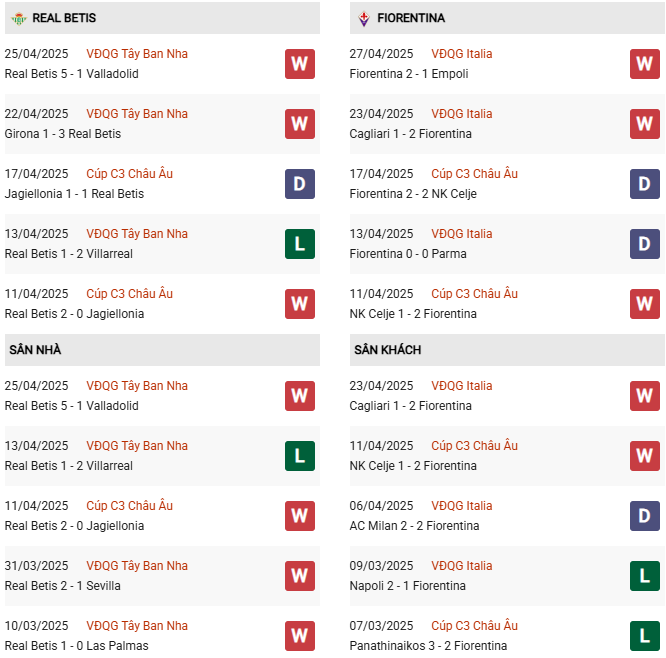The image size is (666, 658).
Task: Click the W badge for Girona 1-3 Real Betis
Action: click(300, 124)
